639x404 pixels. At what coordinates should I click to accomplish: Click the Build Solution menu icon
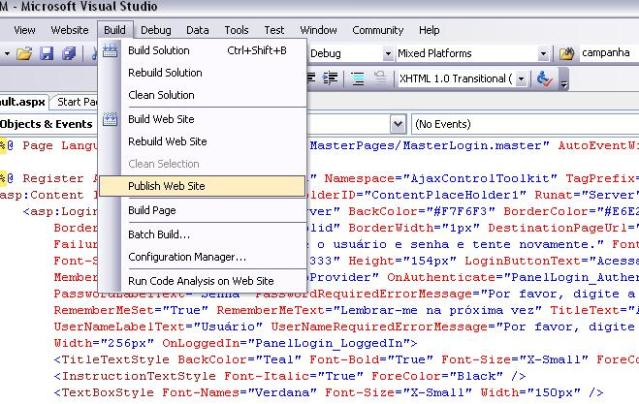point(111,50)
